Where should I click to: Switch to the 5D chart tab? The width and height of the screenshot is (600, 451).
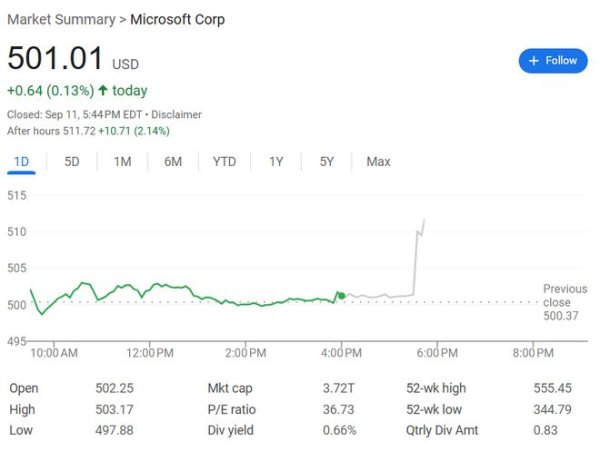(x=72, y=162)
